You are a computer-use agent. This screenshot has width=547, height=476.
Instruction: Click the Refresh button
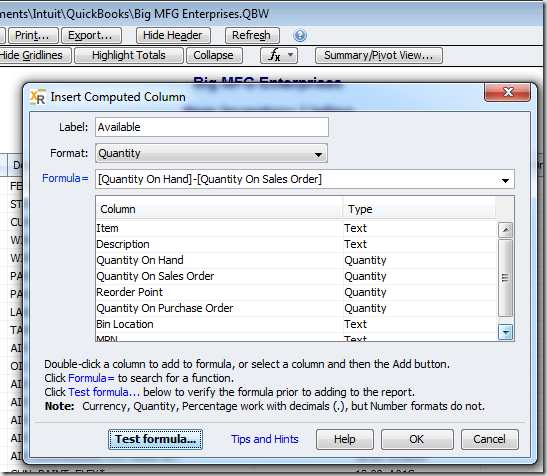[252, 35]
